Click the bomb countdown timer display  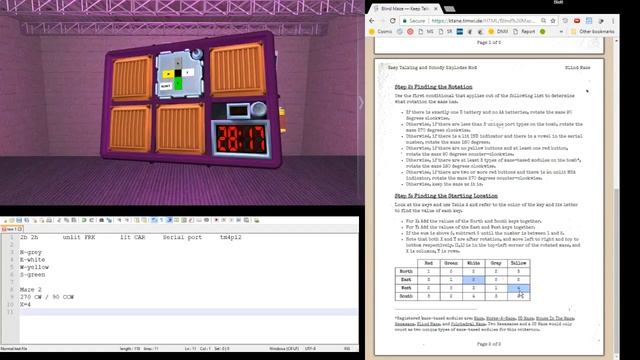point(241,139)
